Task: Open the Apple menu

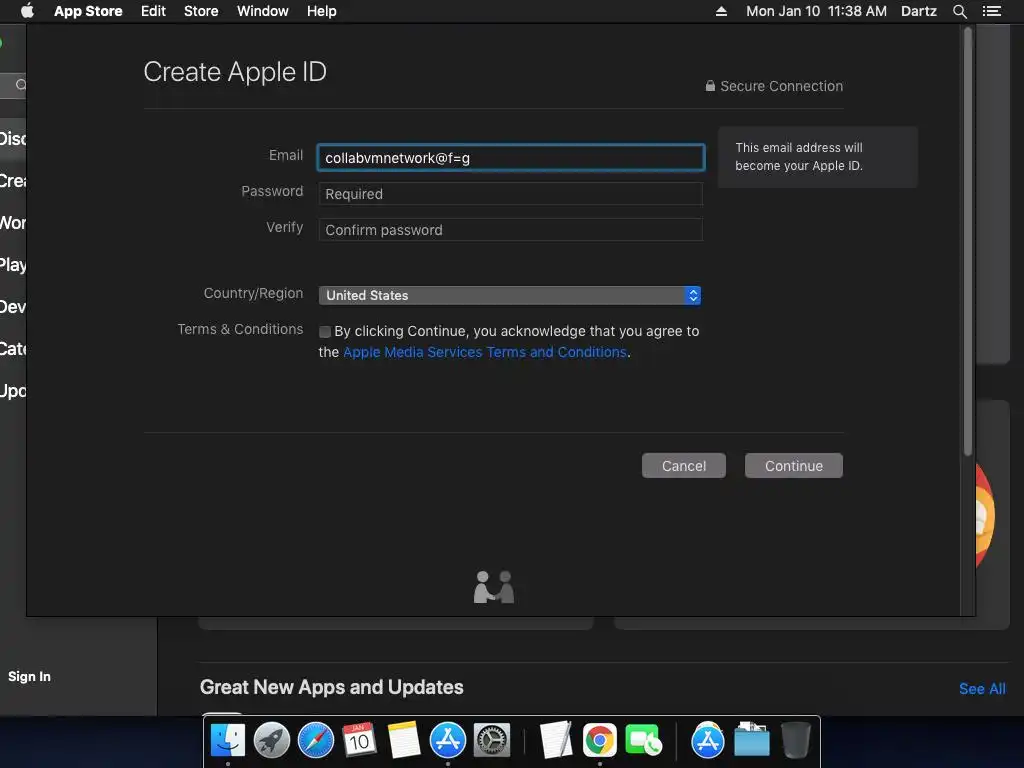Action: coord(27,11)
